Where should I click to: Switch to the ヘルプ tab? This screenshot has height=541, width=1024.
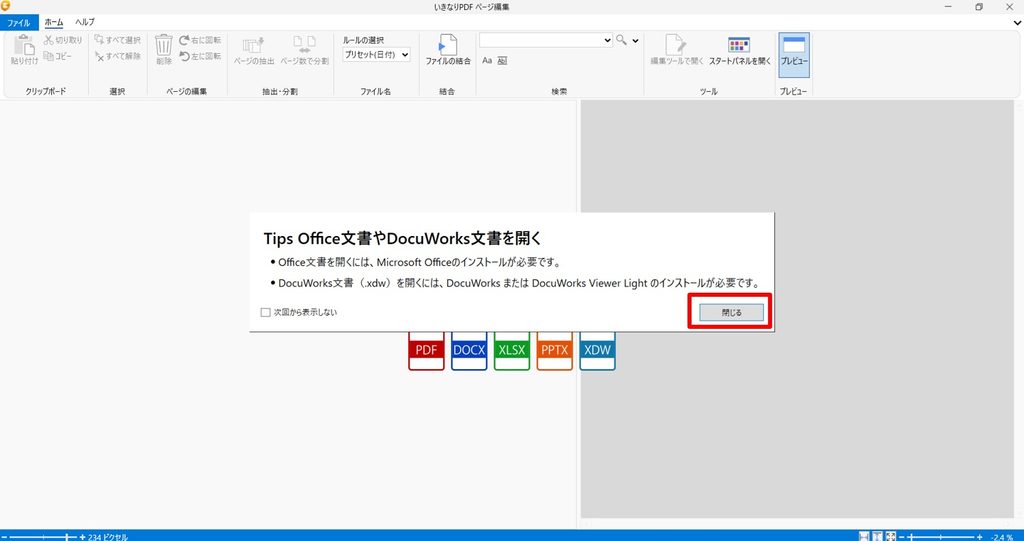(85, 22)
